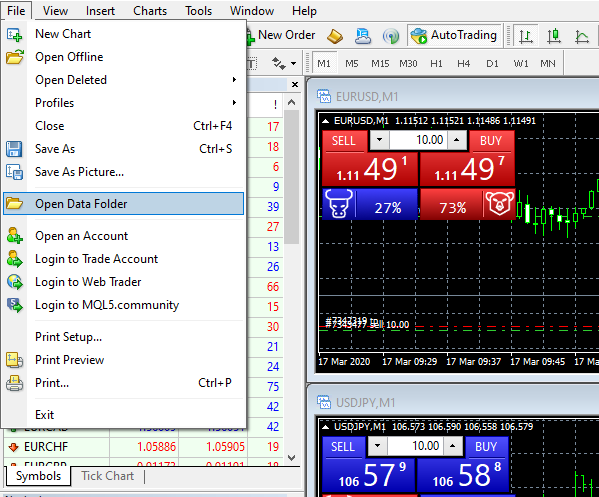Select Open Data Folder menu entry

coord(123,204)
